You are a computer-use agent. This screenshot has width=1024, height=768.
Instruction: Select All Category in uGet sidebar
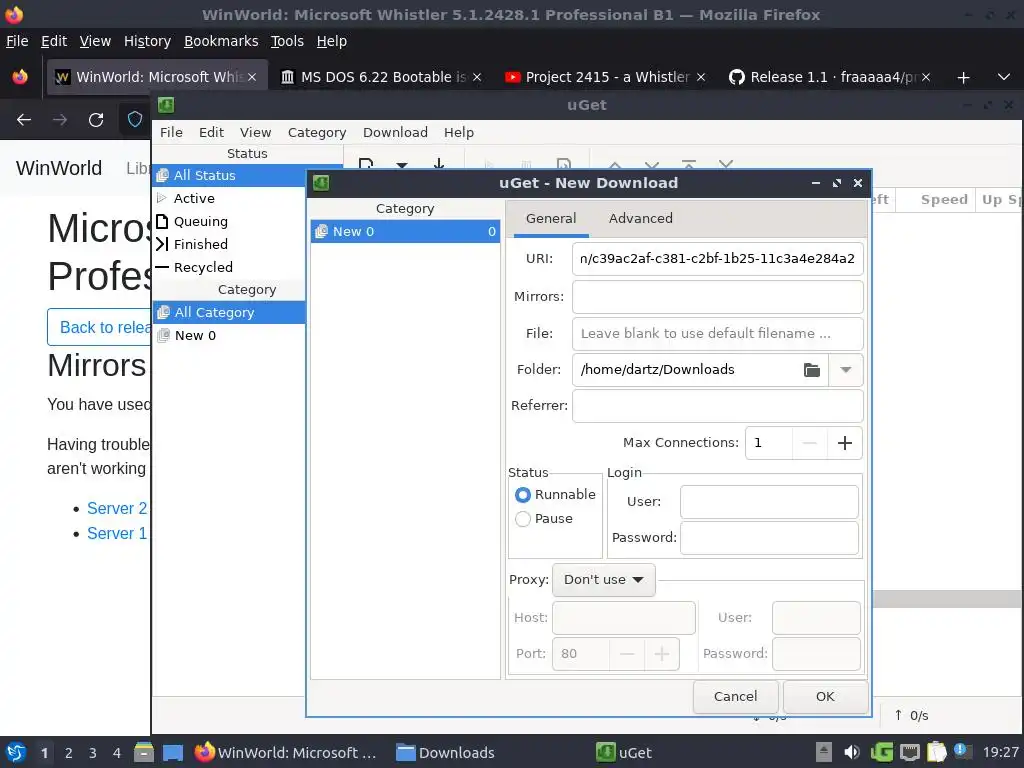coord(229,312)
